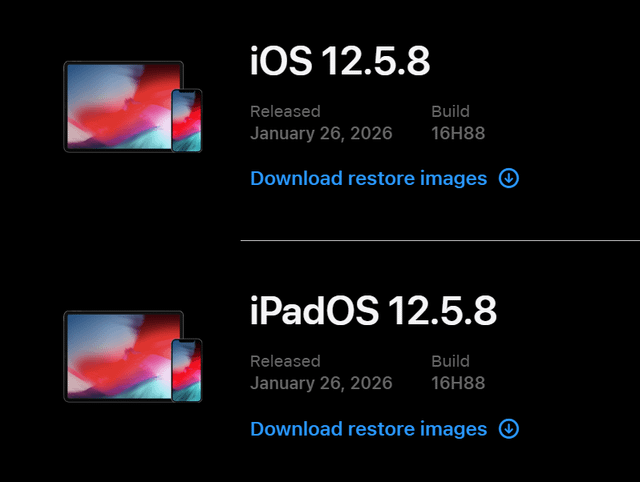Click the Build label under iOS 12.5.8
The height and width of the screenshot is (482, 640).
point(450,111)
